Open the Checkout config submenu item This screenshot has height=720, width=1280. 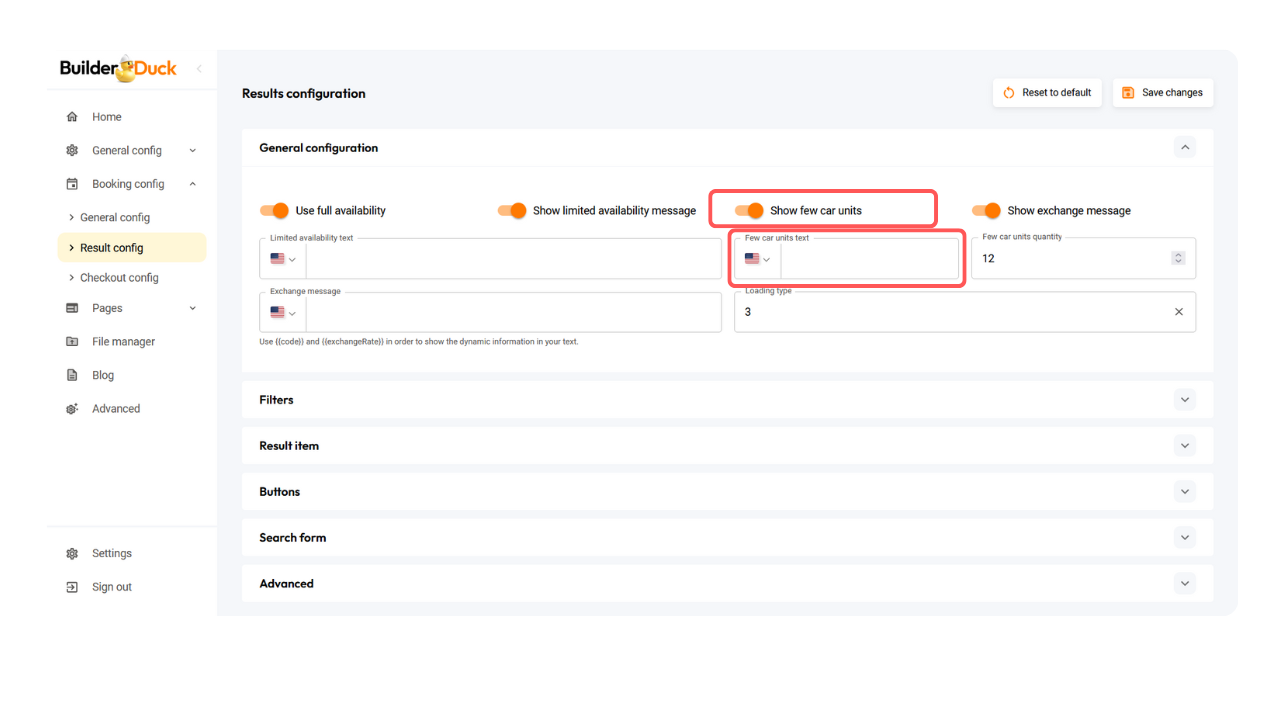tap(119, 278)
